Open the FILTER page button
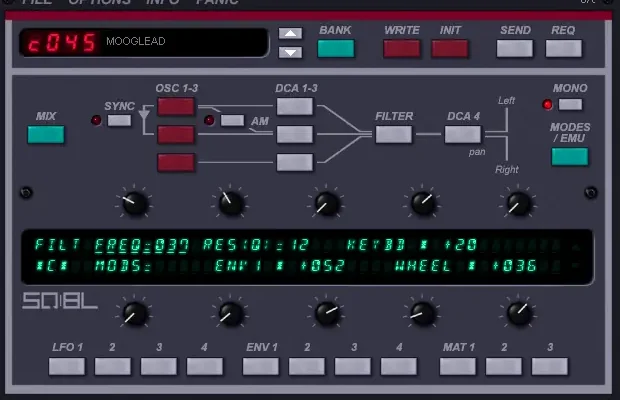Screen dimensions: 620x400 [x=393, y=134]
